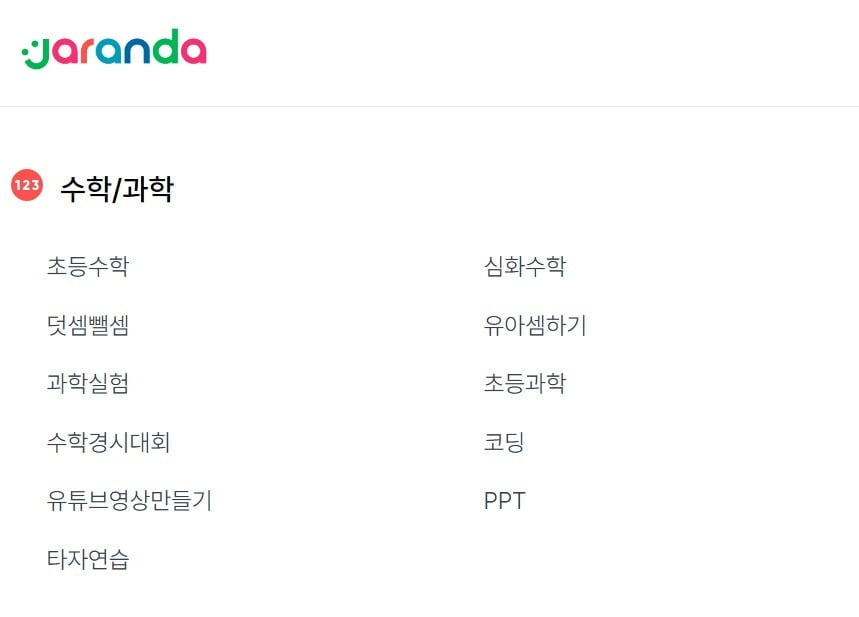Select 타자연습 at the list bottom
859x617 pixels.
(x=88, y=559)
